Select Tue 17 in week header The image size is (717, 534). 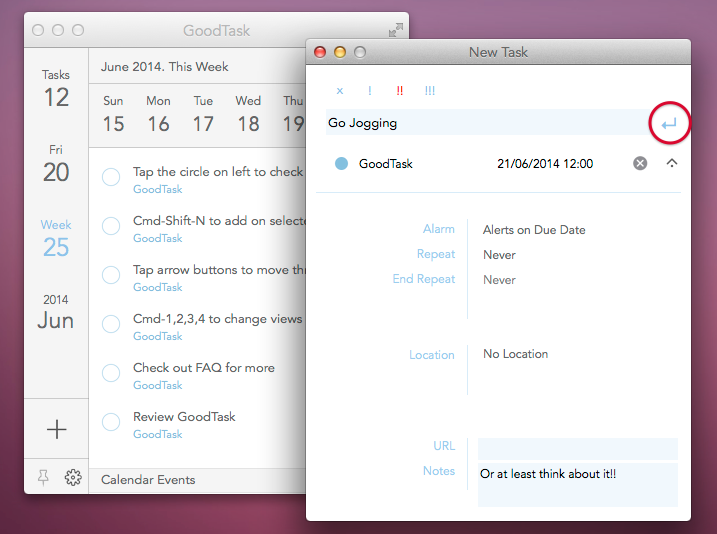[203, 114]
